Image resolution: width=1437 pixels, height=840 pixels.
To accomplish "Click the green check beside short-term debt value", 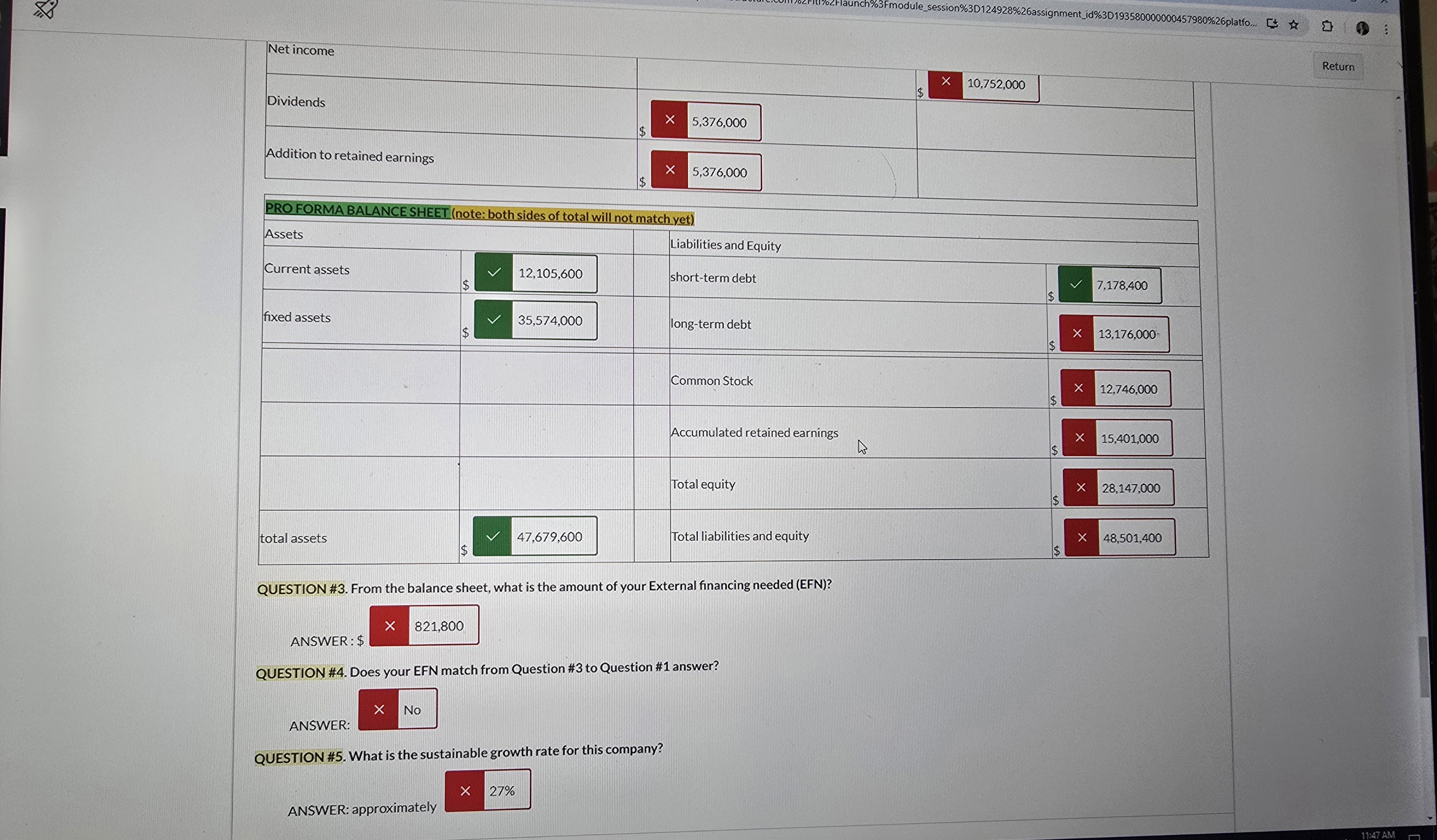I will point(1076,284).
